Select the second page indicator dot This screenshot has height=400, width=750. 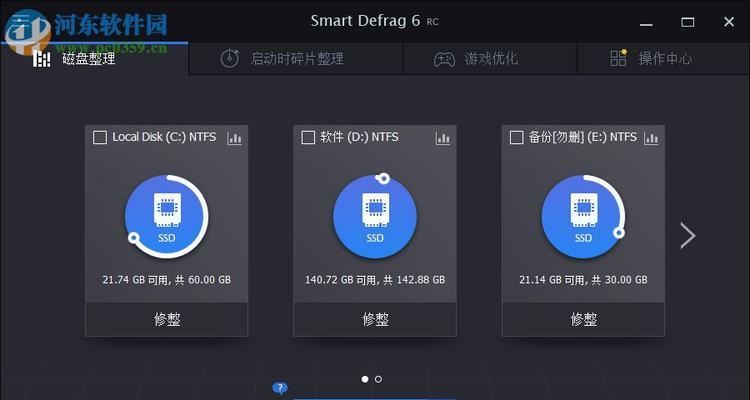pyautogui.click(x=378, y=379)
